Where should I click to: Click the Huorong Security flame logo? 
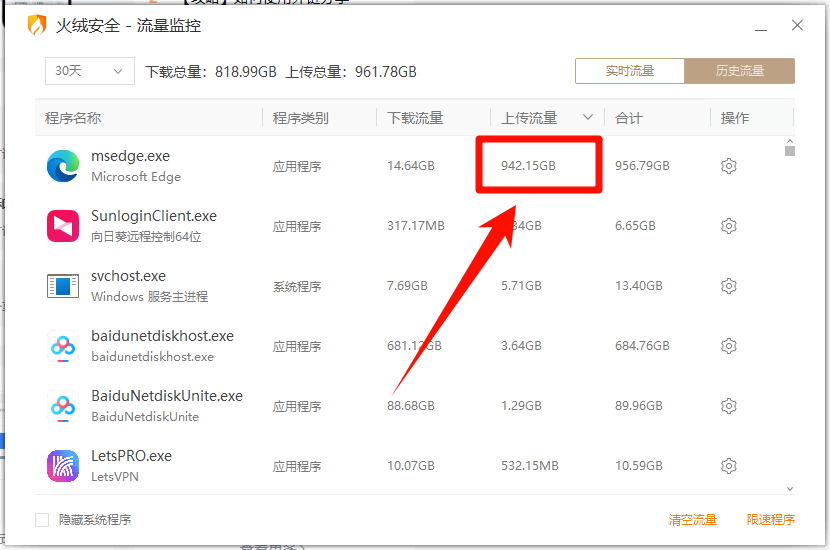click(x=37, y=25)
